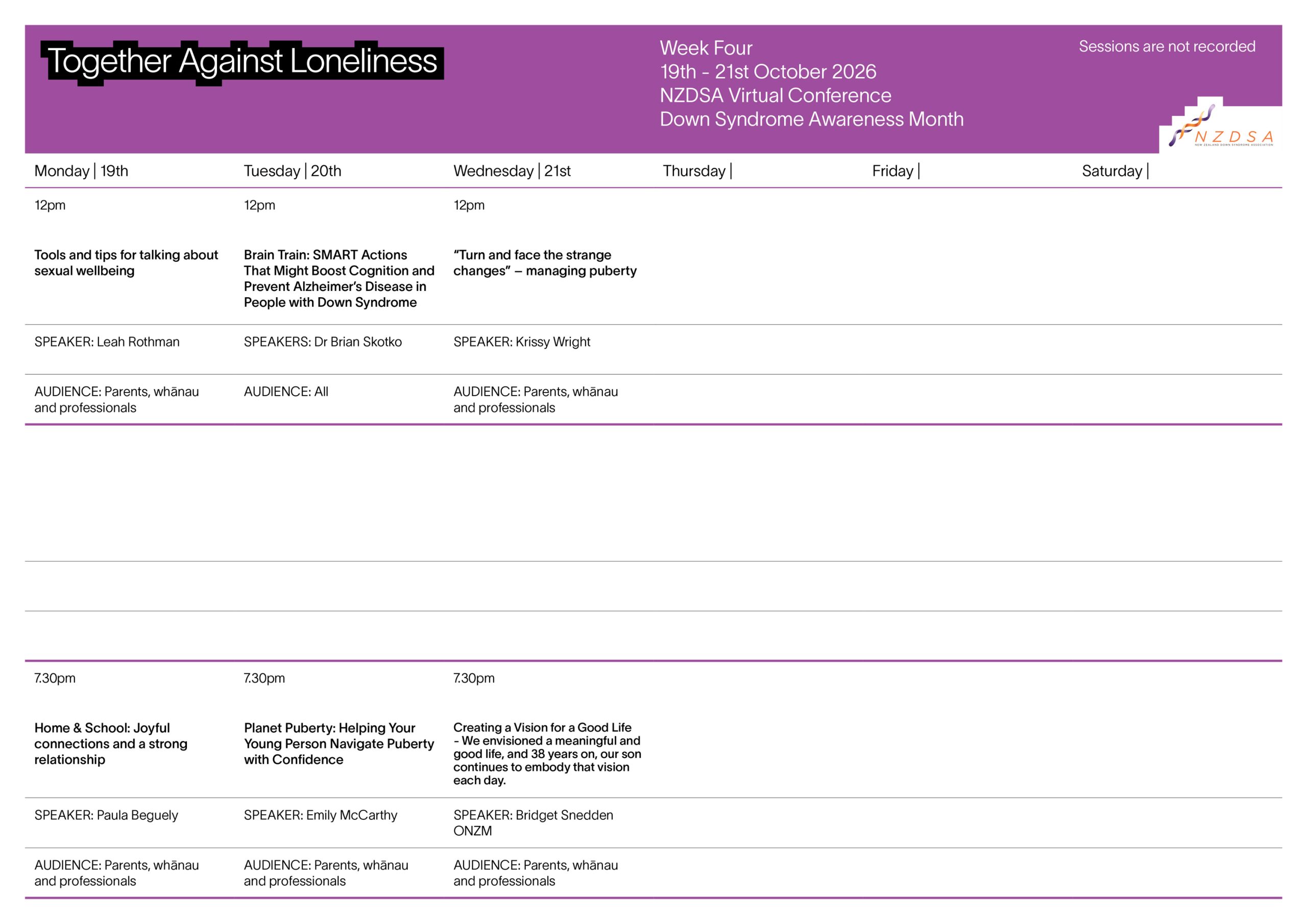
Task: Open the managing puberty session title
Action: point(545,262)
